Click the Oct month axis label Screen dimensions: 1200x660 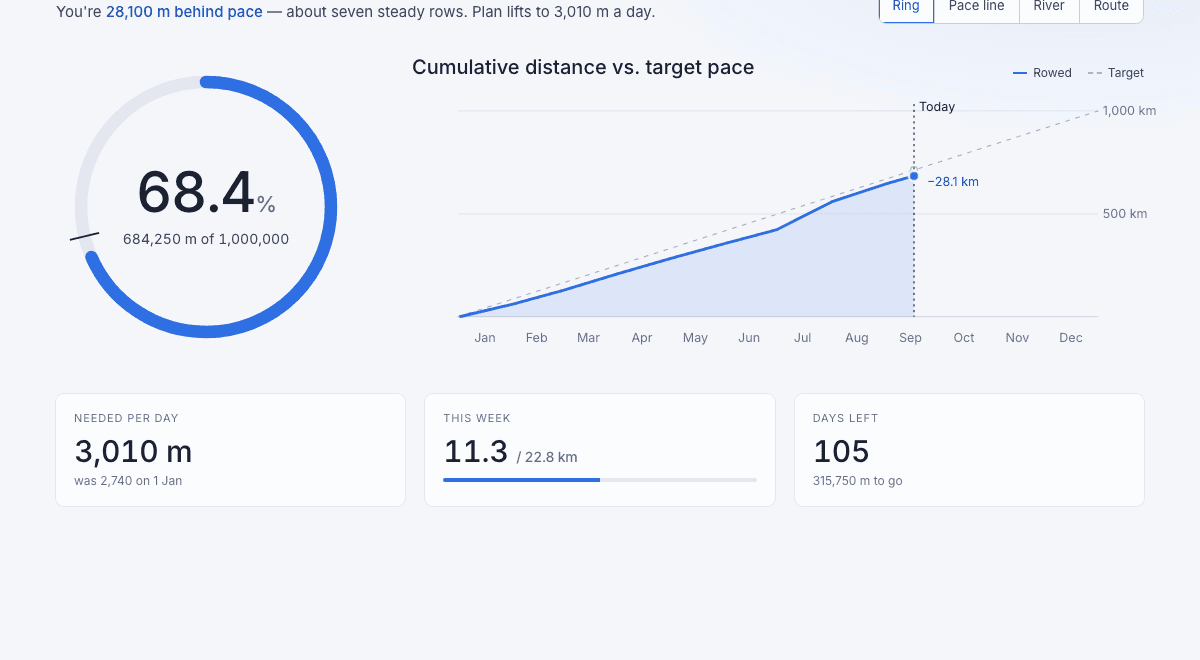[x=964, y=338]
